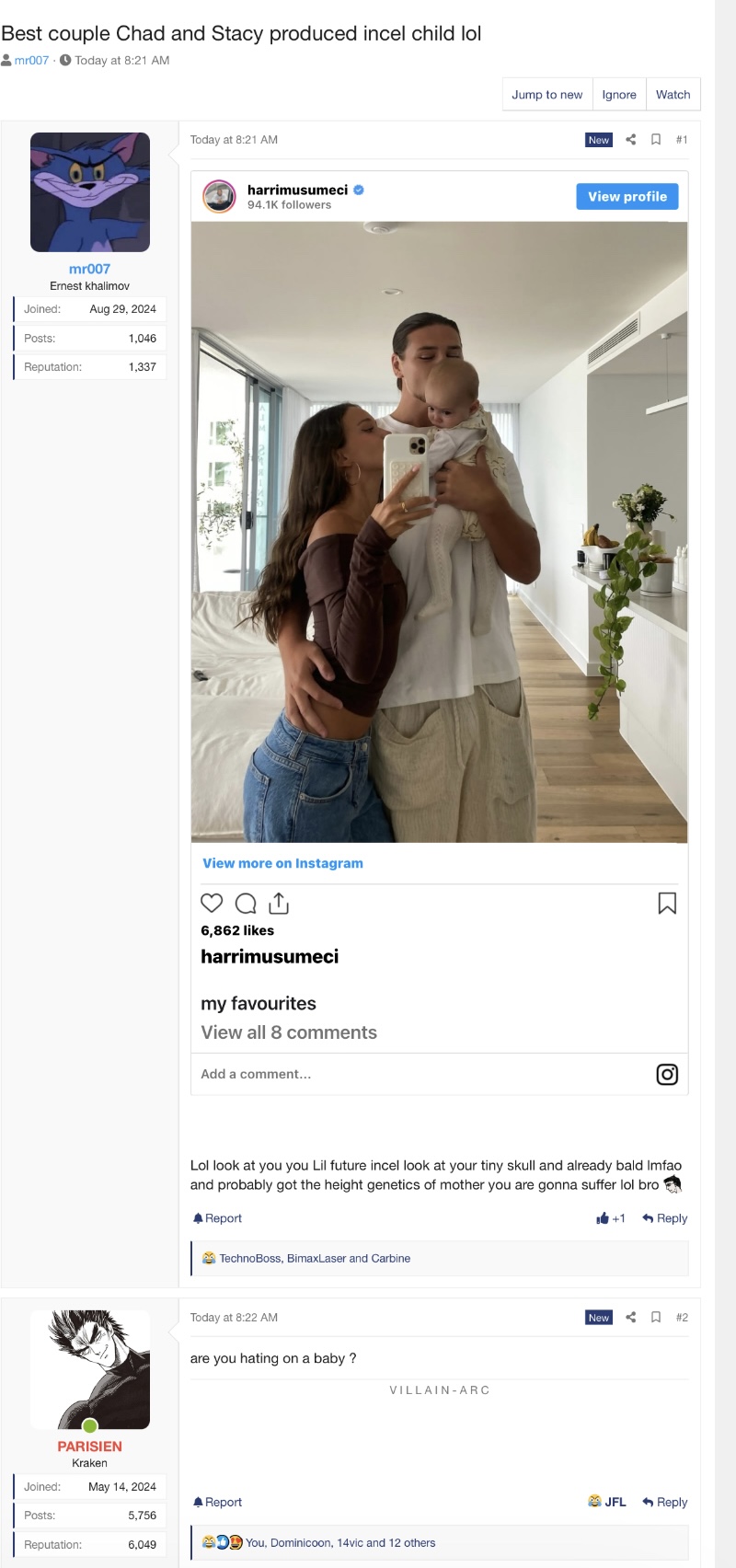Toggle the JFL reaction on second post
The height and width of the screenshot is (1568, 736).
click(x=607, y=1502)
